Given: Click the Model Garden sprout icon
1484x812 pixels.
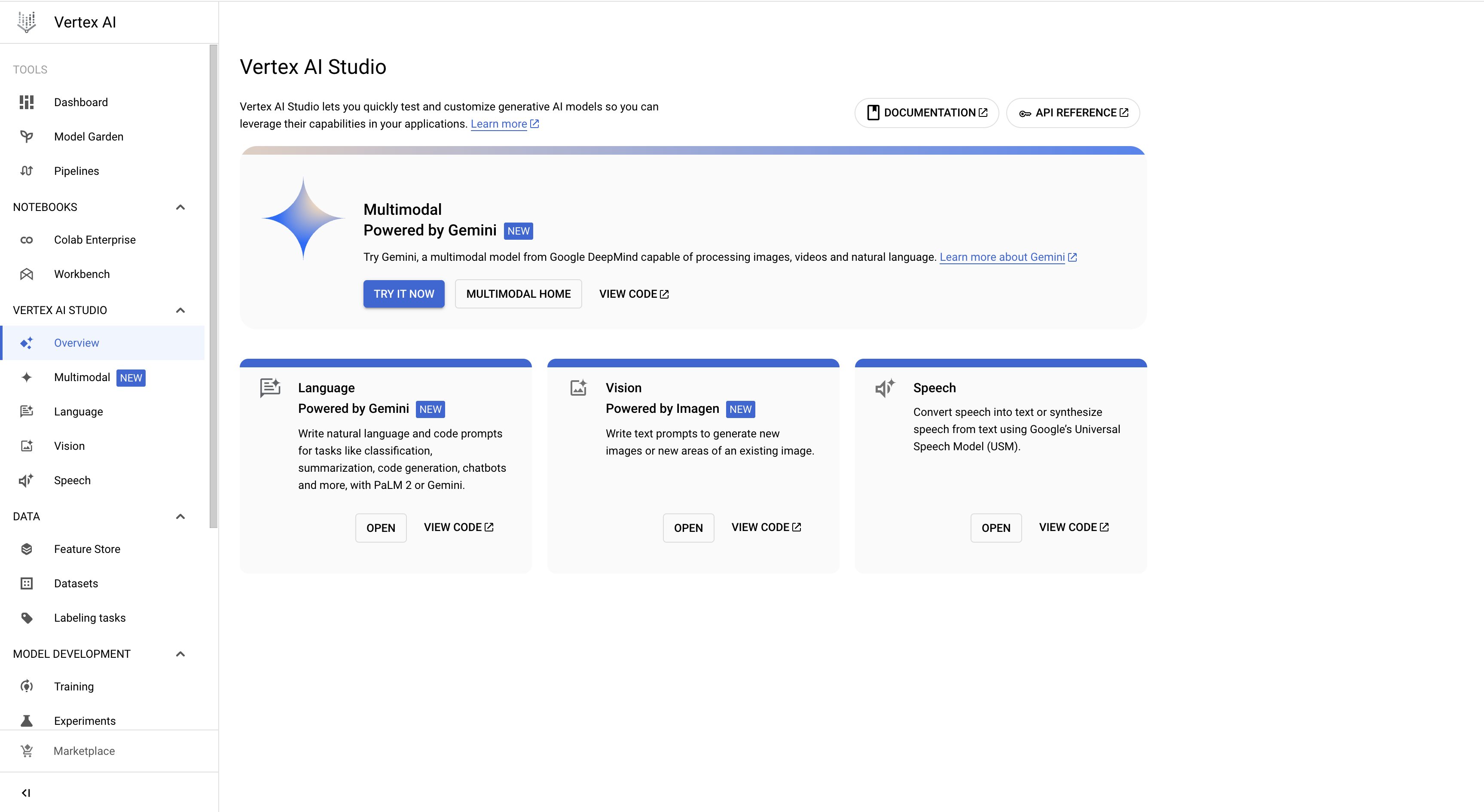Looking at the screenshot, I should click(x=27, y=137).
